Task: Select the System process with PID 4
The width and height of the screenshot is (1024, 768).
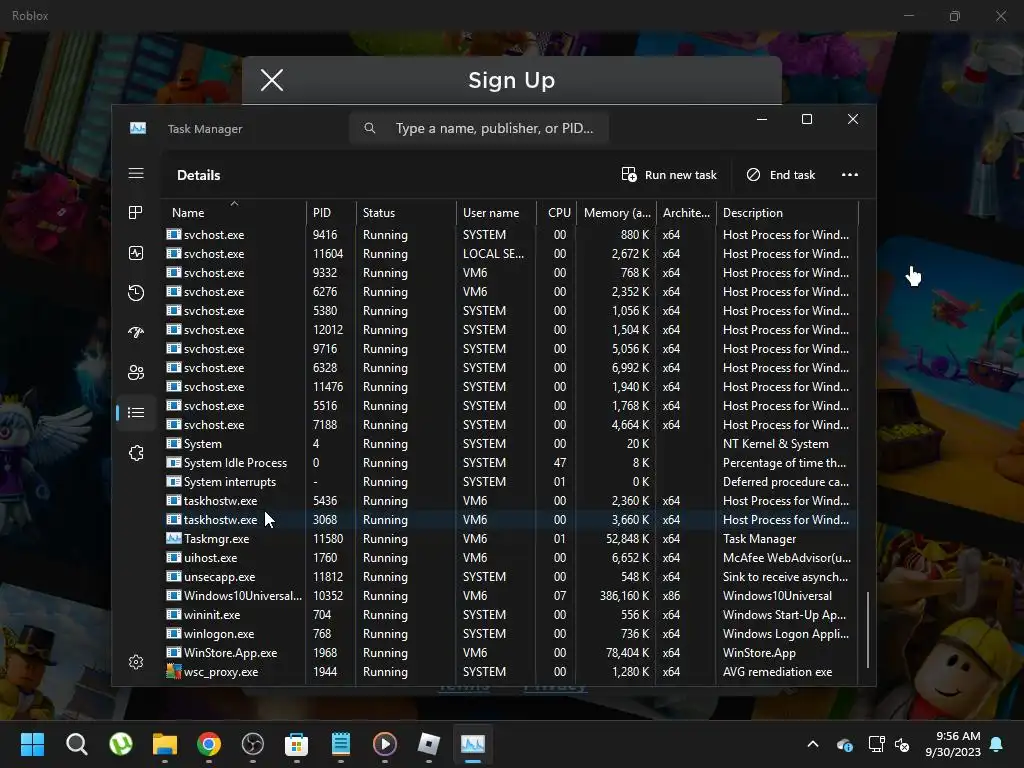Action: coord(511,443)
